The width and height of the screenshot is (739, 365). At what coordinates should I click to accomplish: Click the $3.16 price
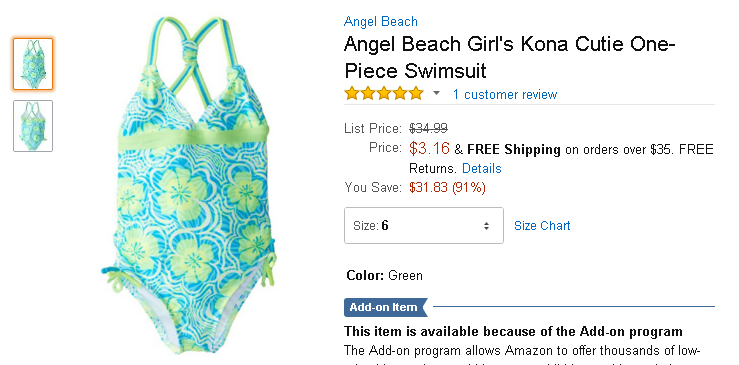coord(429,149)
